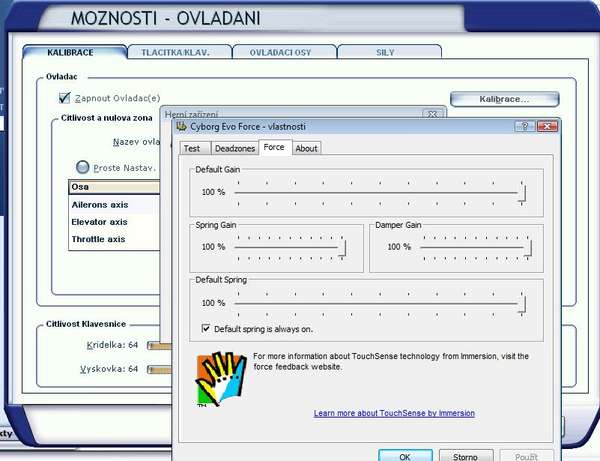Screen dimensions: 600x461
Task: Open Learn more about TouchSense by Immersion link
Action: (x=394, y=413)
